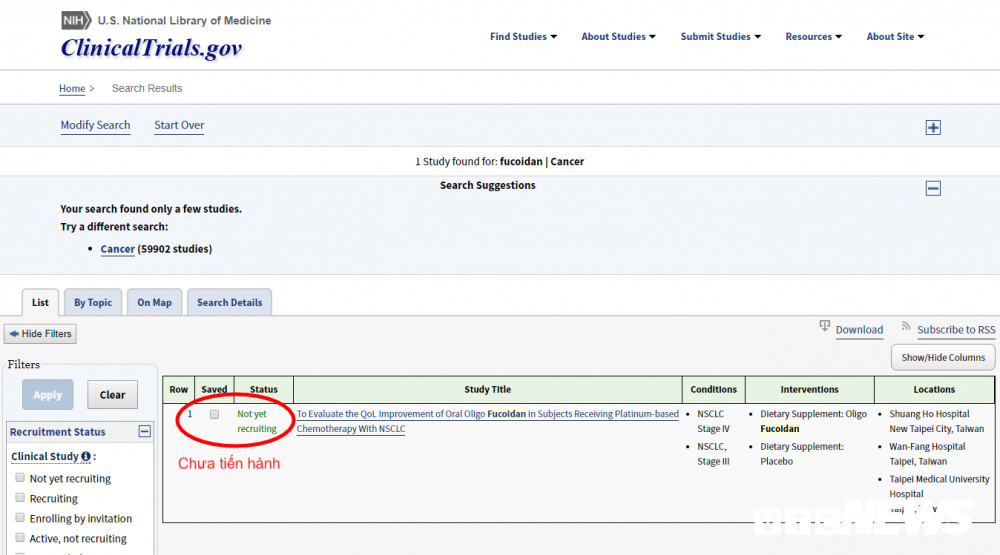1000x555 pixels.
Task: Click the Download icon
Action: pos(825,326)
